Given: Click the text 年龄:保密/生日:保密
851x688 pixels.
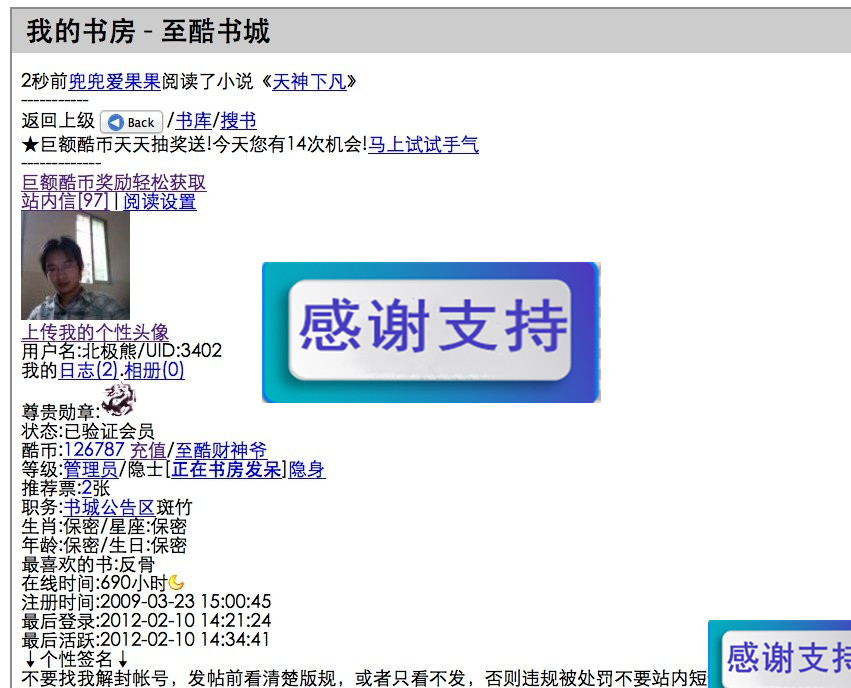Looking at the screenshot, I should coord(104,545).
